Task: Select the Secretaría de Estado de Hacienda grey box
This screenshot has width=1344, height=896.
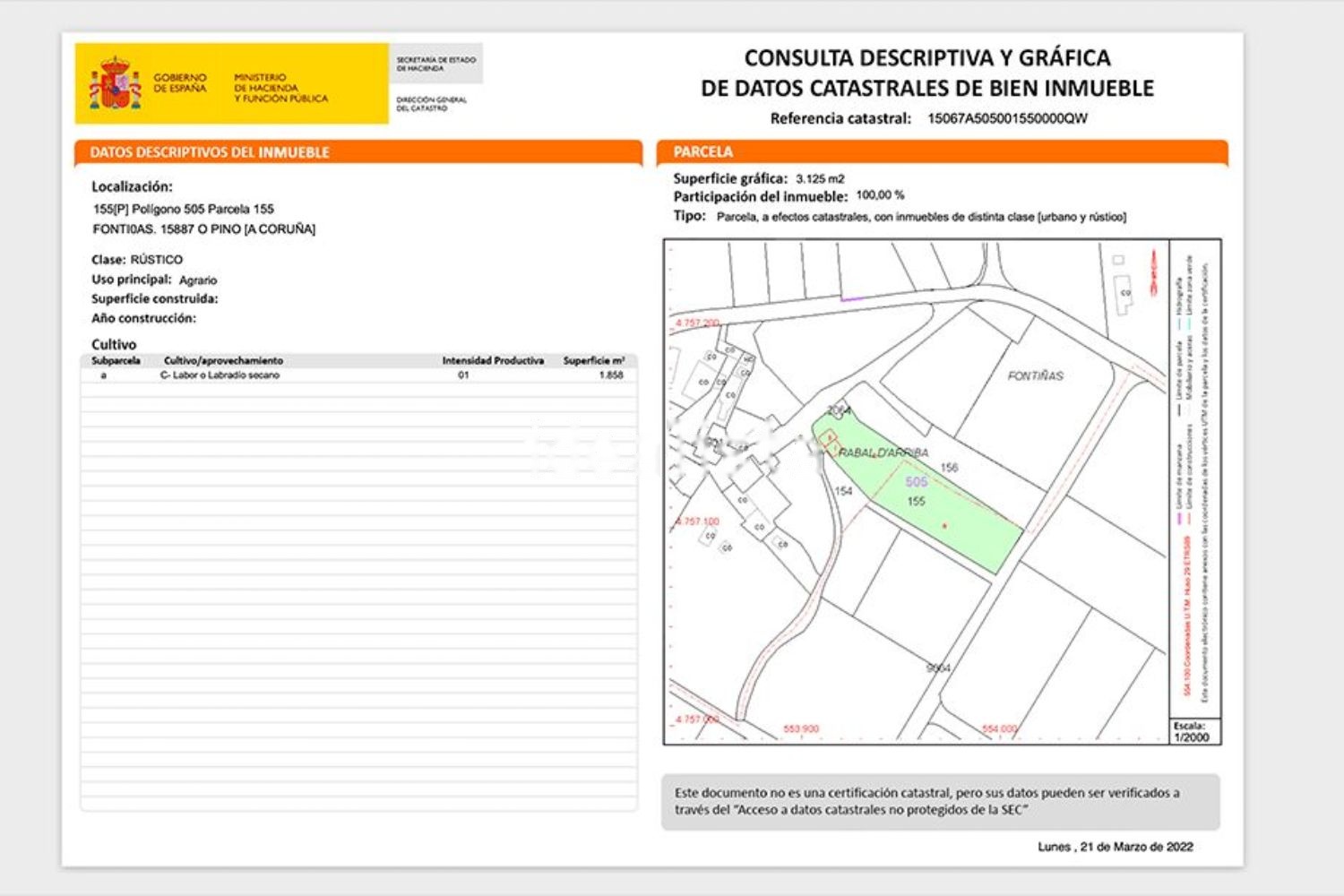Action: (x=436, y=64)
